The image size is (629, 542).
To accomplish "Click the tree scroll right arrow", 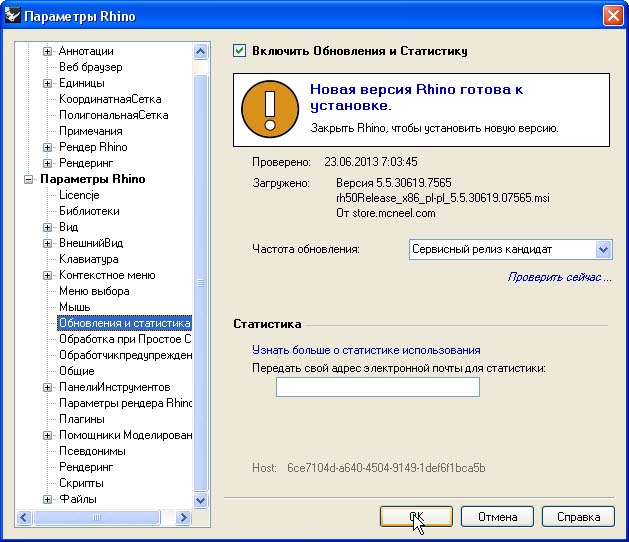I will coord(184,517).
